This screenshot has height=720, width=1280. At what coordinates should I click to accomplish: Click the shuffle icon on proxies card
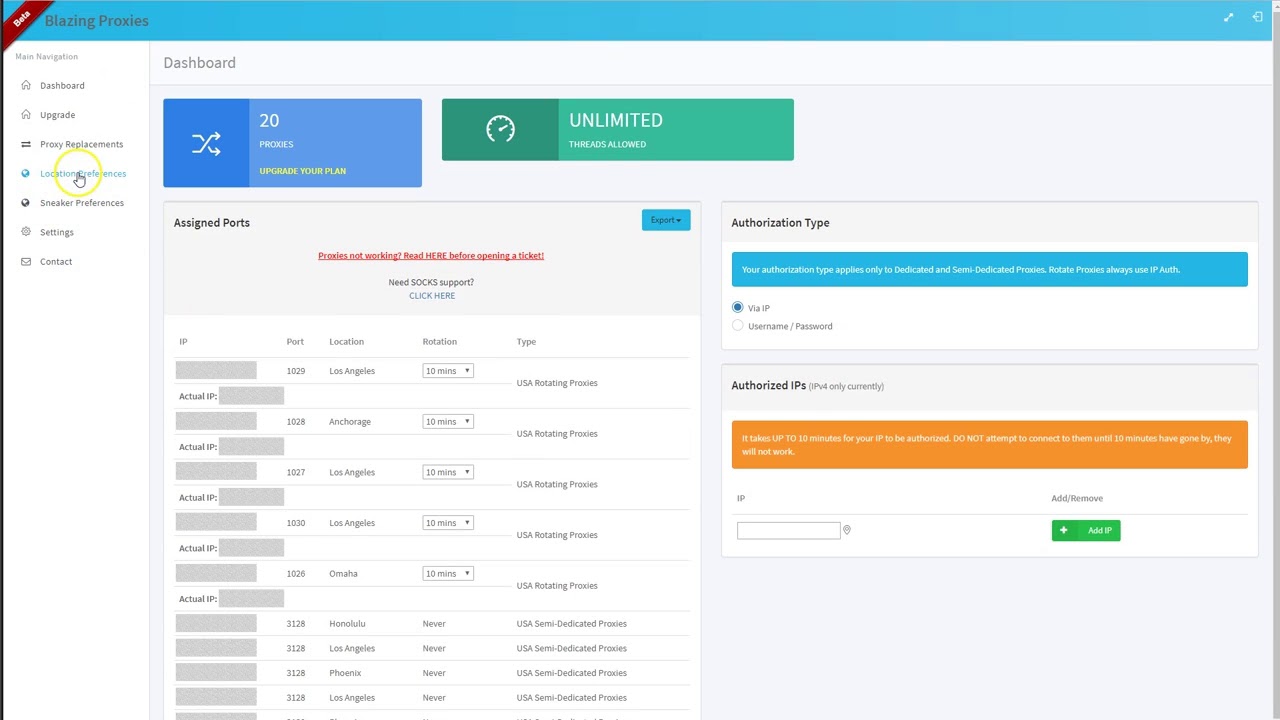point(206,143)
